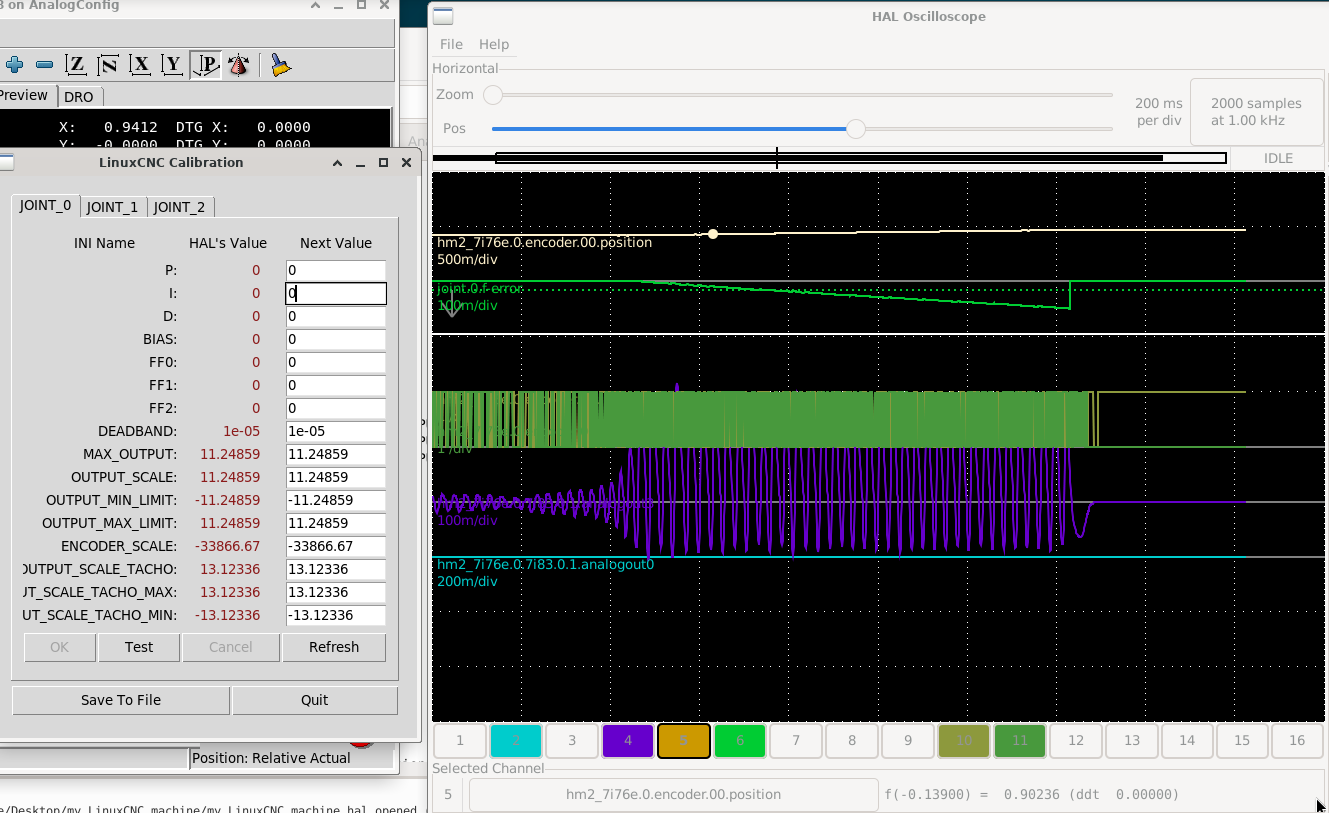
Task: Toggle oscilloscope channel 4 button
Action: (628, 741)
